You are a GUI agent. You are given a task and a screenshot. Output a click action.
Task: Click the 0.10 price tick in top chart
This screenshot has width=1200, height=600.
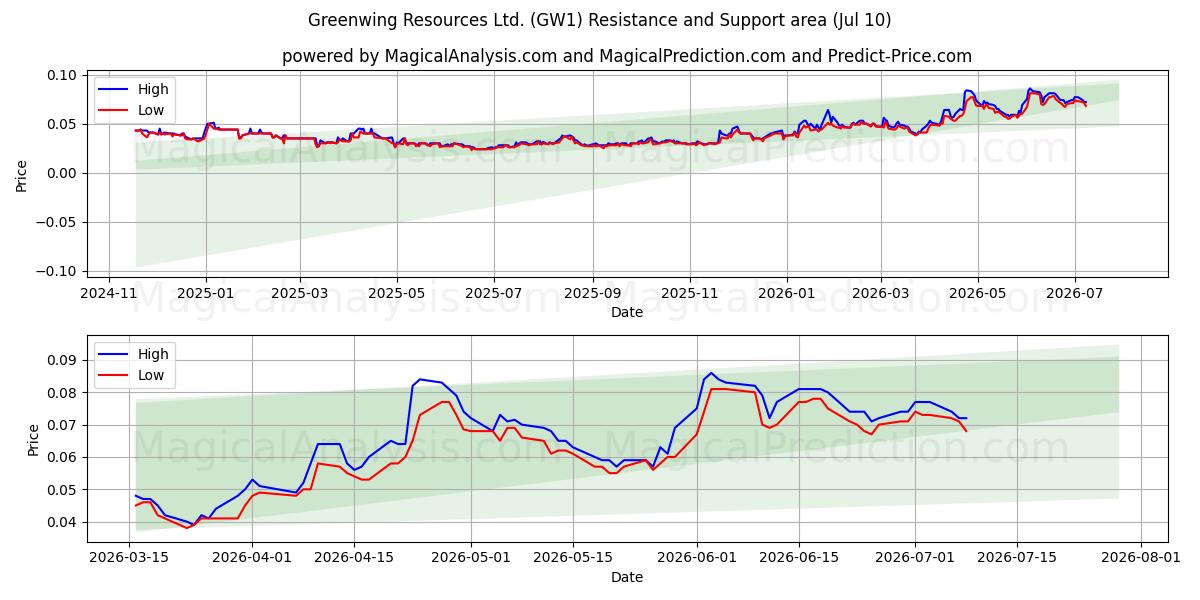click(x=62, y=76)
